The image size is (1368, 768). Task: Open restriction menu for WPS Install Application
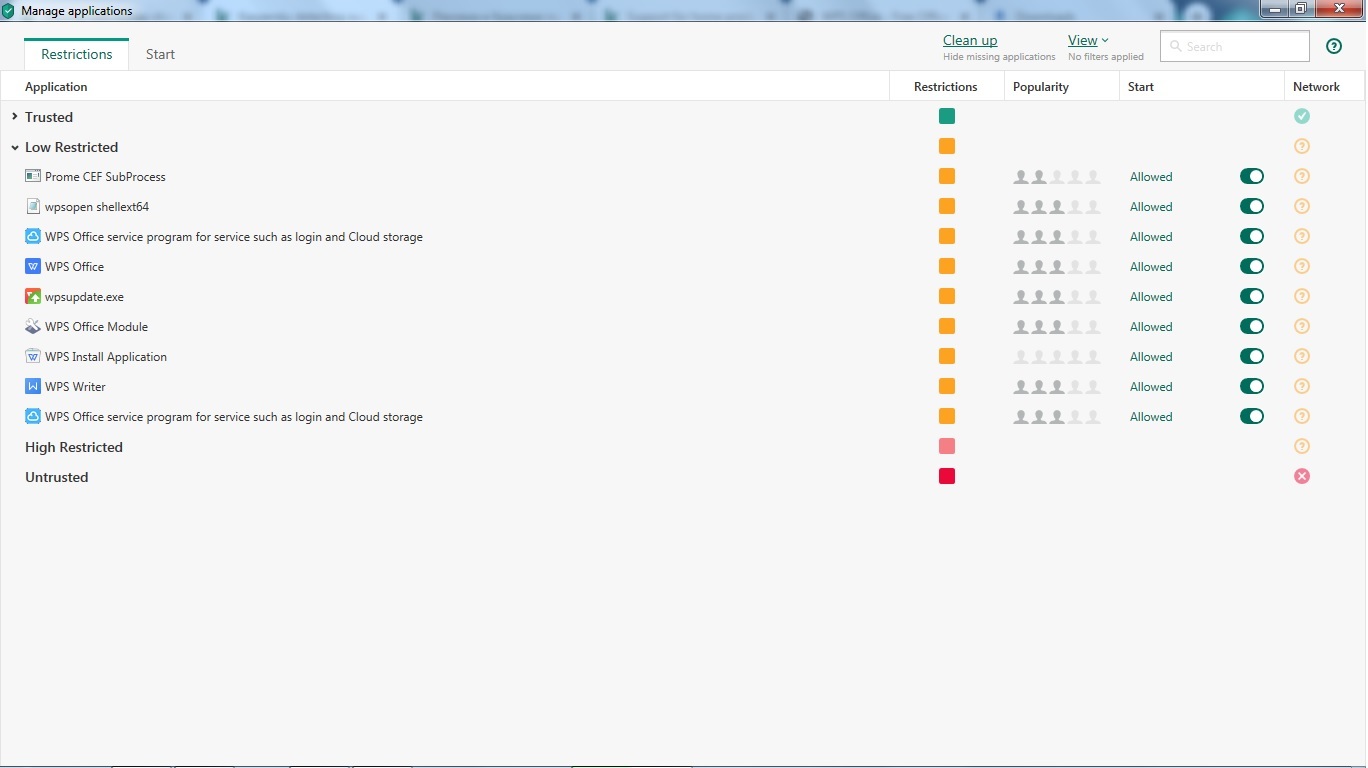click(x=947, y=356)
